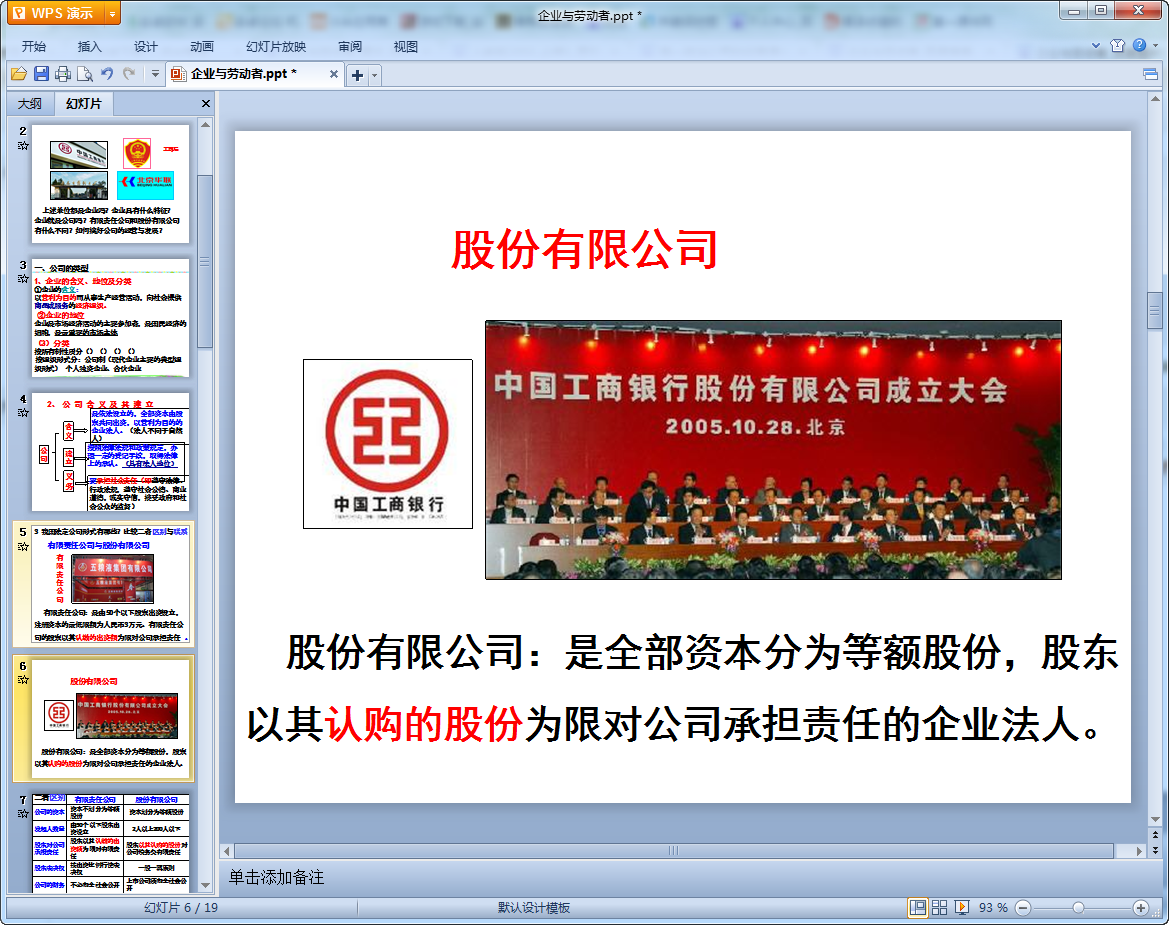Click the editor vertical scroll down arrow

pyautogui.click(x=1155, y=820)
